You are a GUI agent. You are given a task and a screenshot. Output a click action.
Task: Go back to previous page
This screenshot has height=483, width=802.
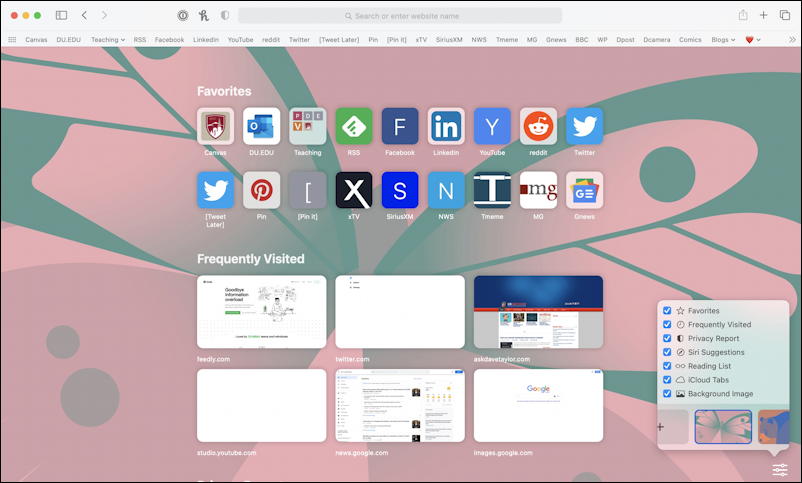84,15
